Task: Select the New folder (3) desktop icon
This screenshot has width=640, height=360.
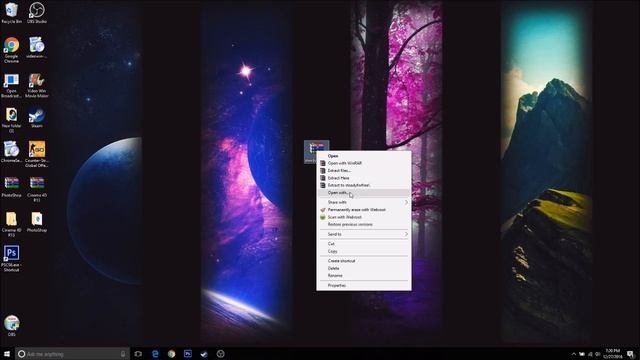Action: click(x=11, y=120)
